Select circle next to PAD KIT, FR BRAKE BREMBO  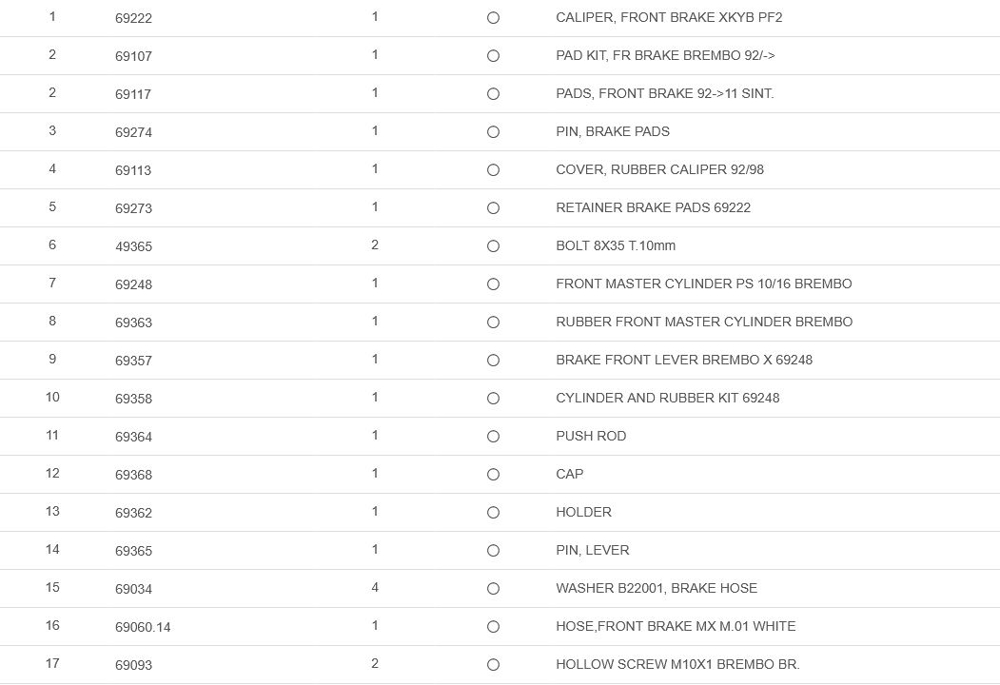pyautogui.click(x=493, y=56)
